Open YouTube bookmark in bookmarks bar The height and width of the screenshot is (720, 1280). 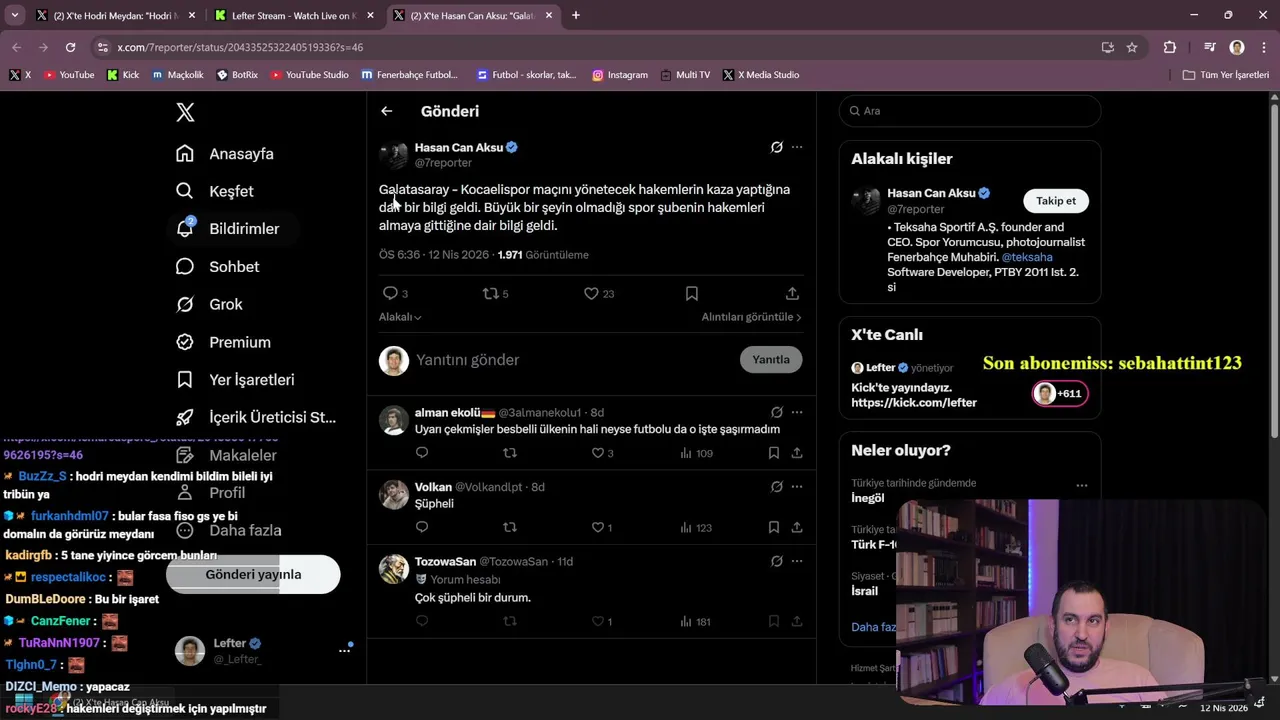[x=69, y=75]
